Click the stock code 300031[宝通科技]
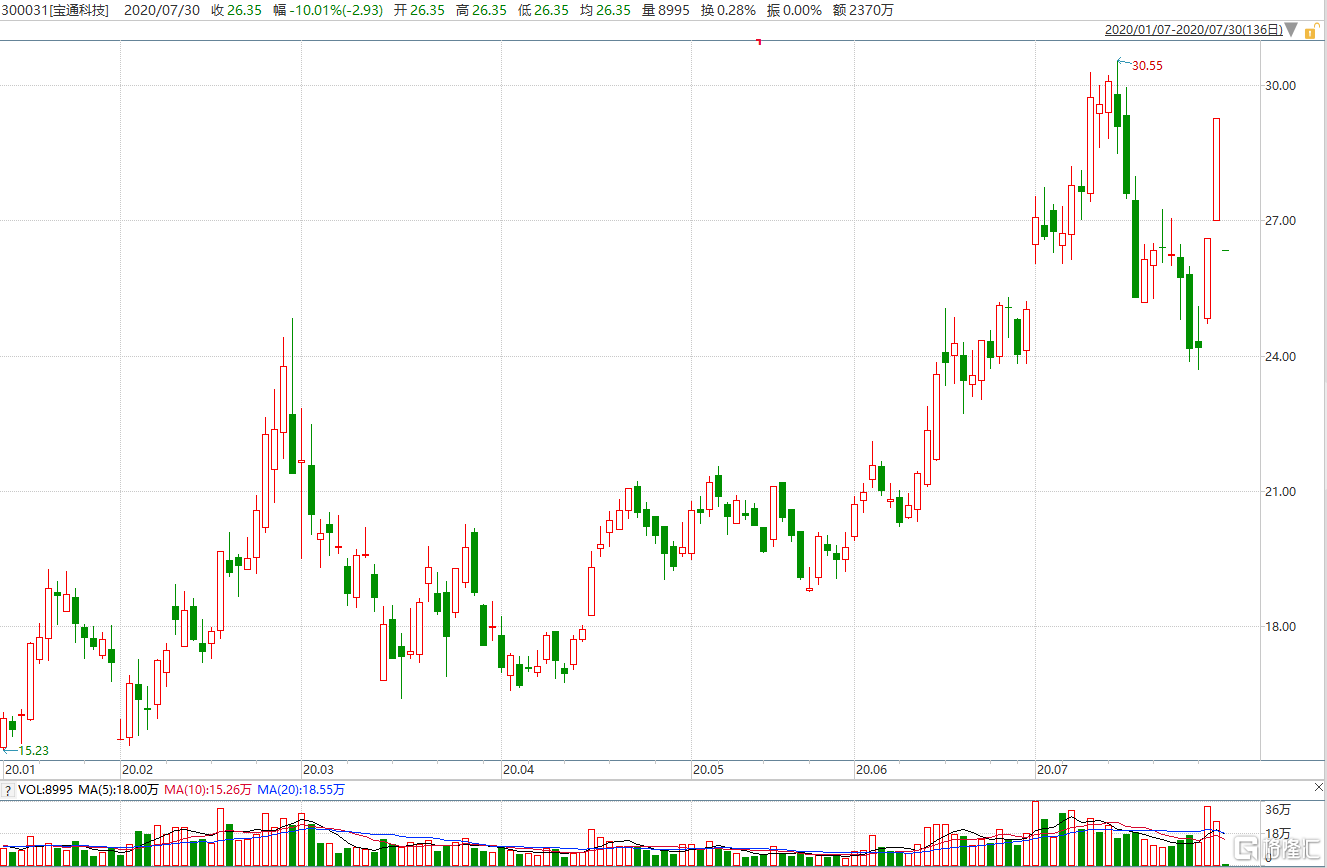This screenshot has width=1327, height=868. pyautogui.click(x=56, y=10)
